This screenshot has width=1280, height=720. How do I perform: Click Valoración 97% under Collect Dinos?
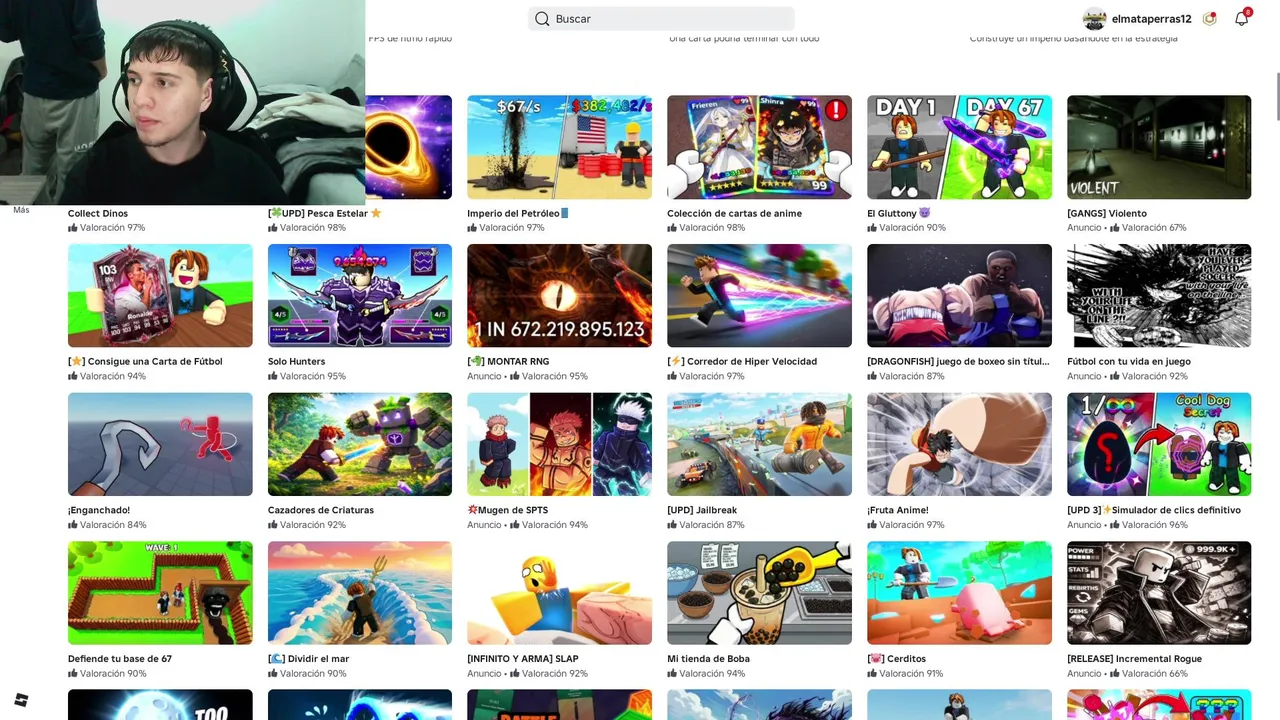tap(107, 228)
